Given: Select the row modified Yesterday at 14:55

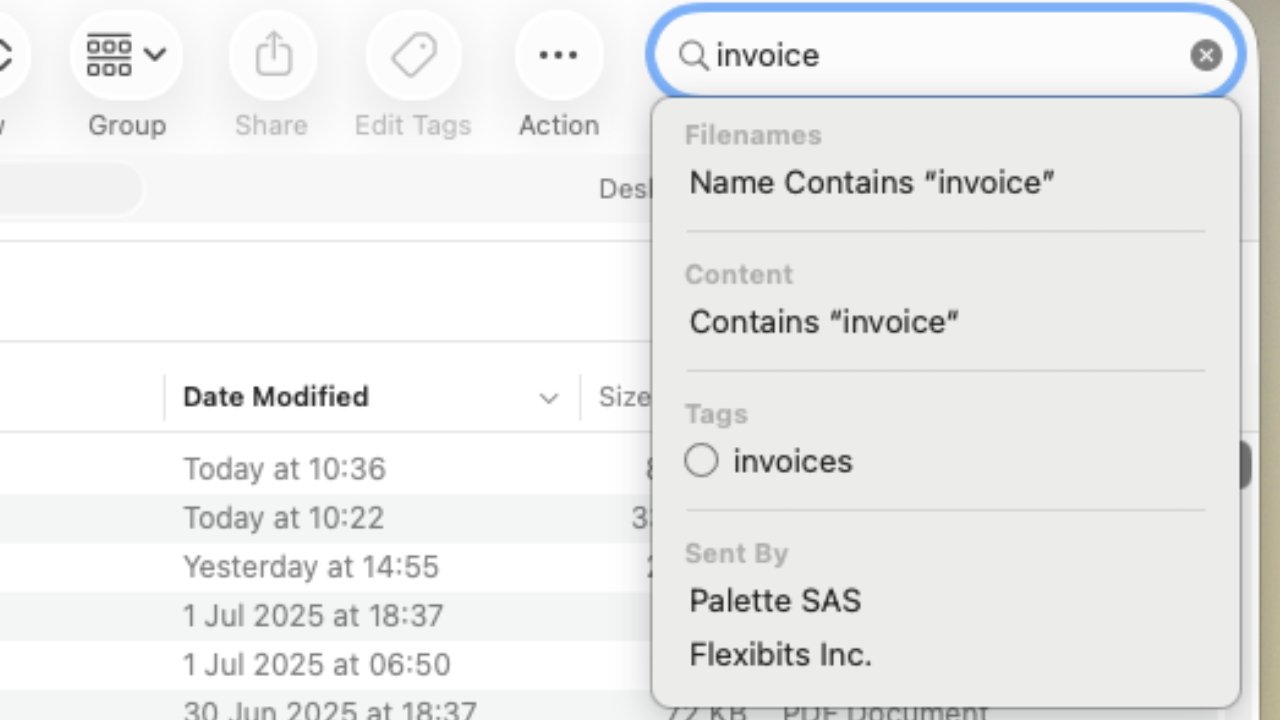Looking at the screenshot, I should point(325,567).
